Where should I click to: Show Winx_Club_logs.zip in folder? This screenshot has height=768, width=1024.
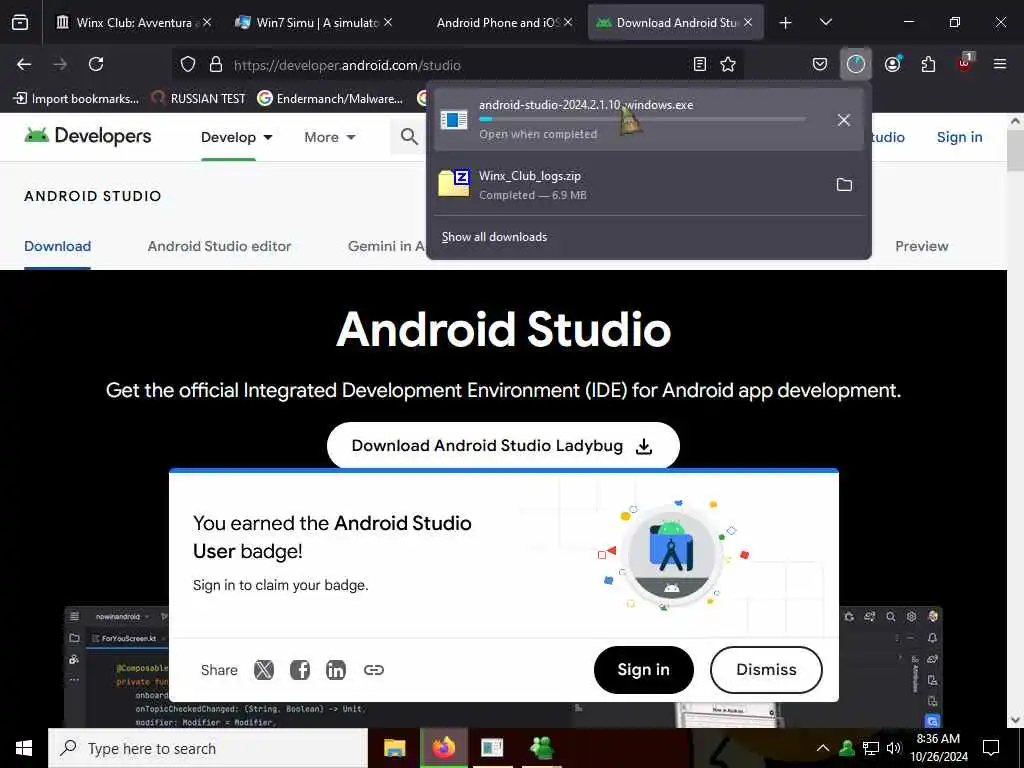[x=844, y=185]
